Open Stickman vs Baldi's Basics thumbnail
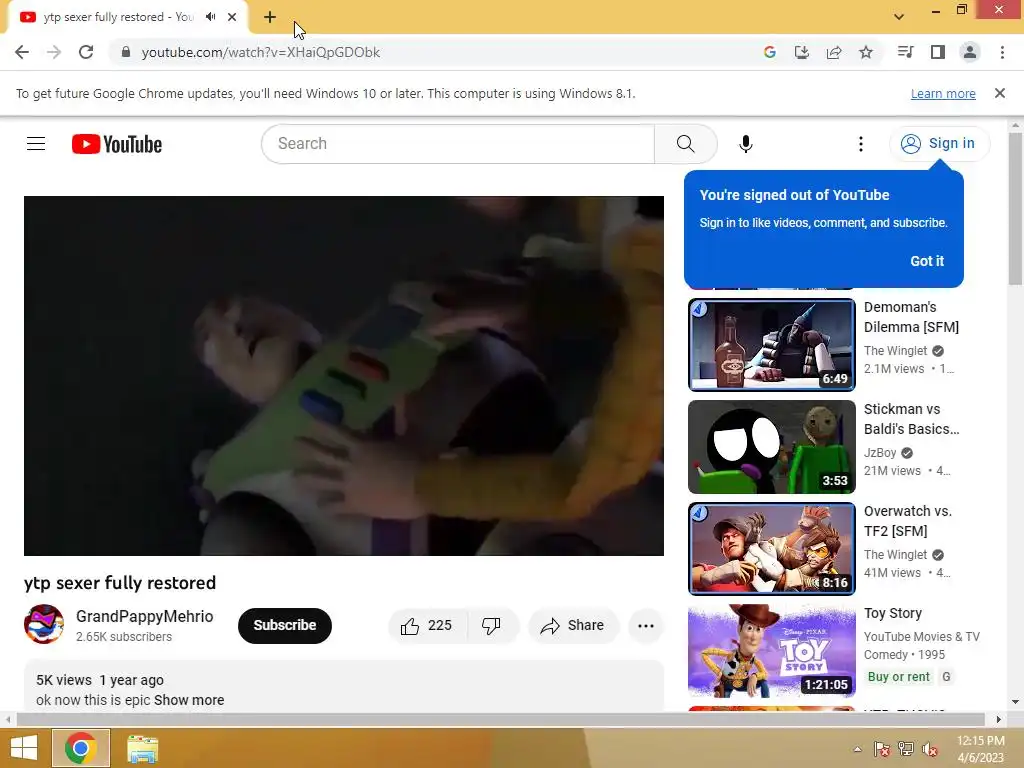1024x768 pixels. (771, 447)
